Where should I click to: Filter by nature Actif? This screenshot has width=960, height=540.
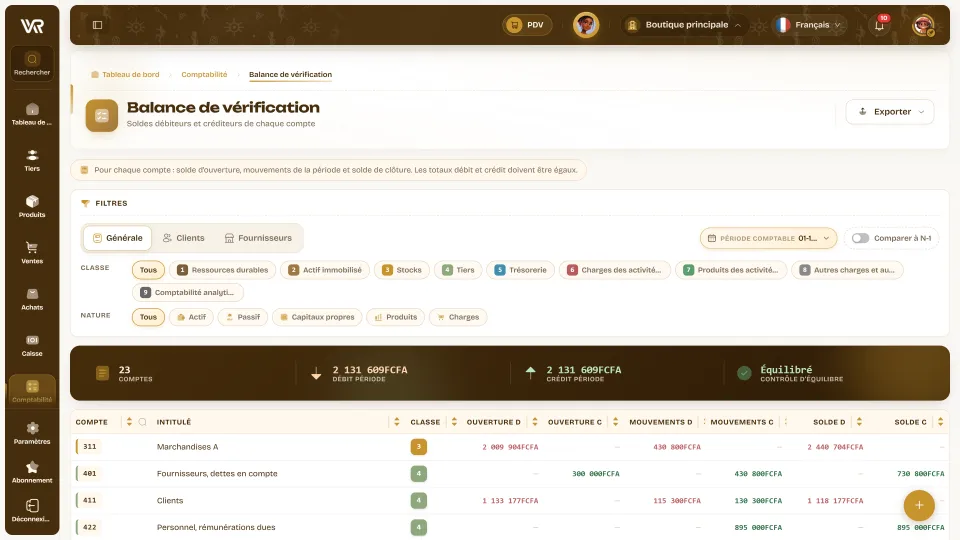[191, 317]
